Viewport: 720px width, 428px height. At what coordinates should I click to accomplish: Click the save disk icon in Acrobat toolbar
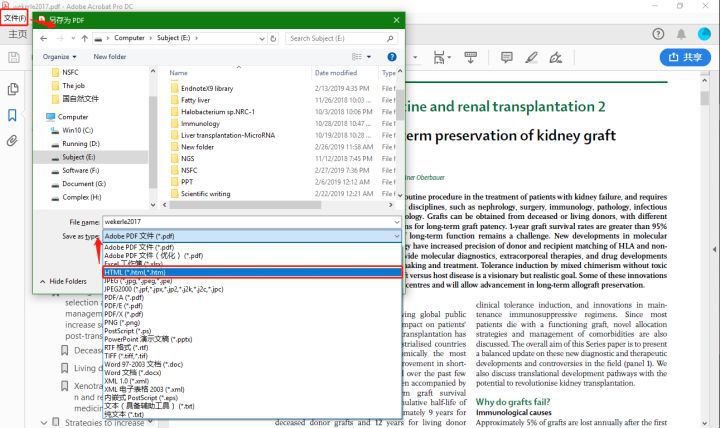[x=14, y=57]
